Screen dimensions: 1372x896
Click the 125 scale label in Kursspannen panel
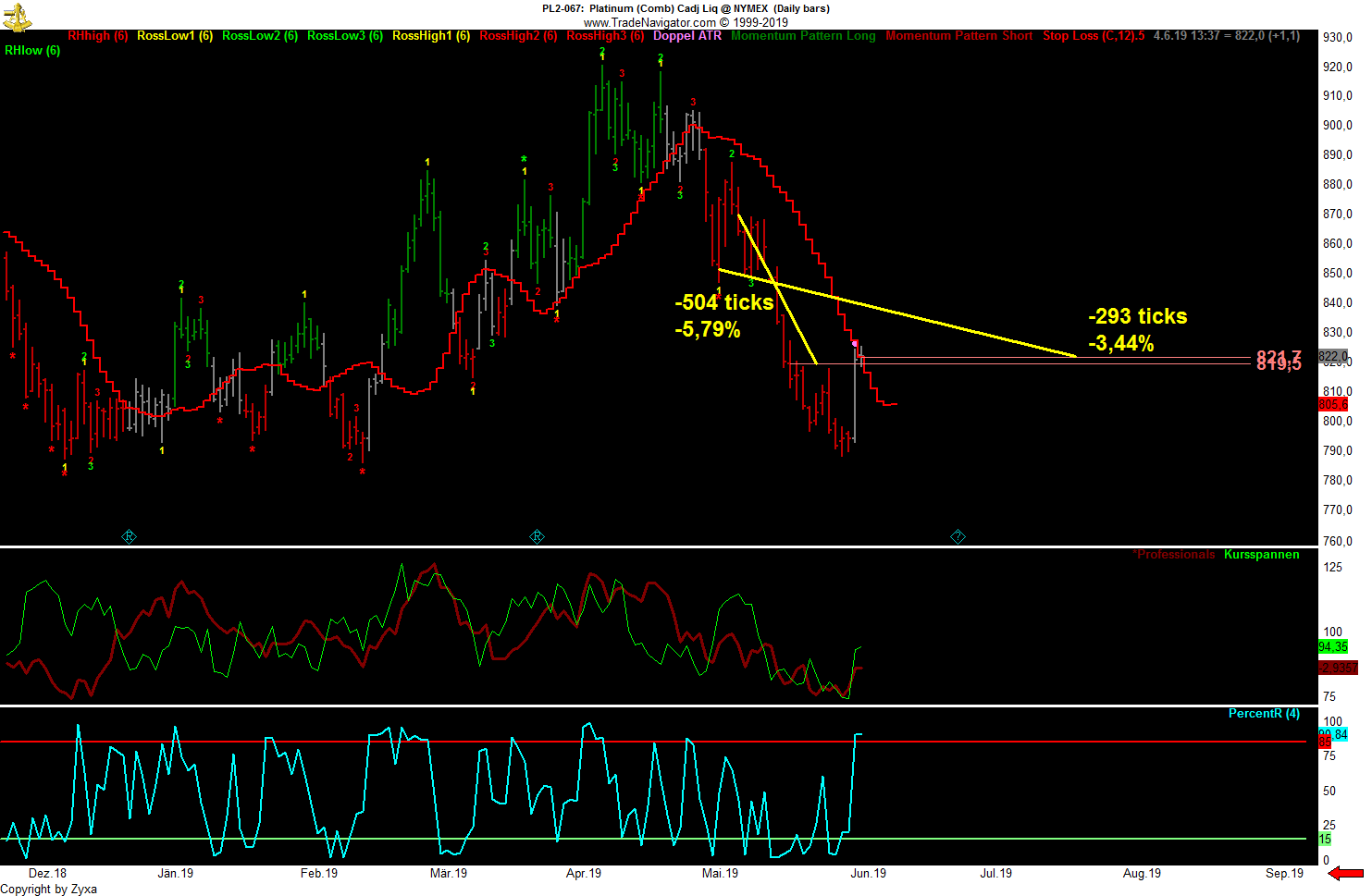pos(1333,568)
